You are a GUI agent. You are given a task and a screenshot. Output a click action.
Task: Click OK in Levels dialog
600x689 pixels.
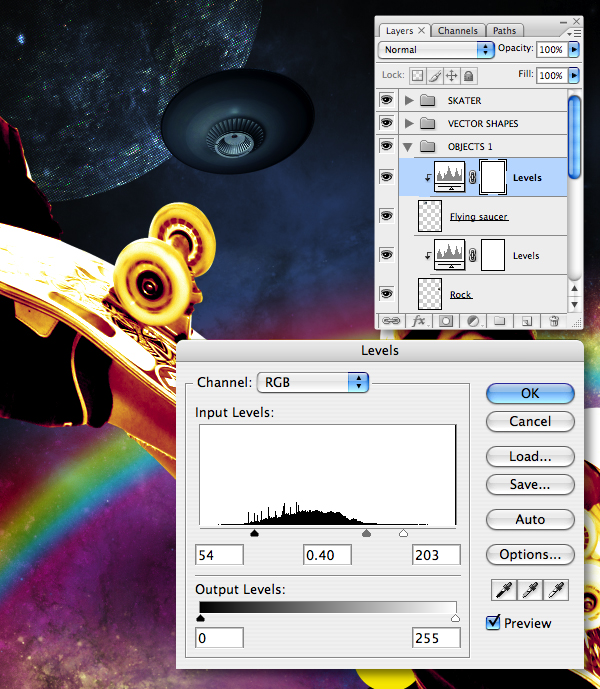530,393
